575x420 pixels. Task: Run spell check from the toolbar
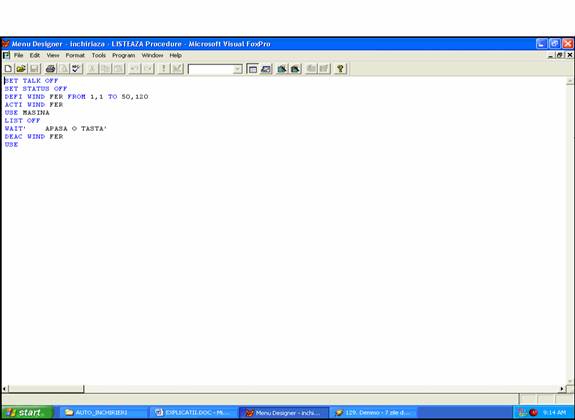77,69
